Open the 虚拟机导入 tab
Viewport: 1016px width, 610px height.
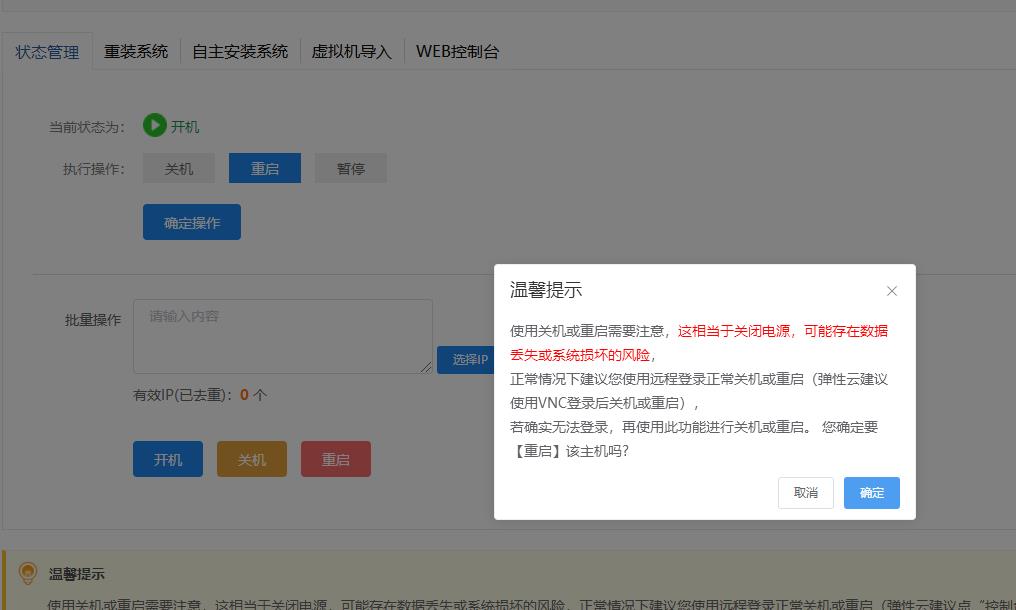pyautogui.click(x=352, y=51)
